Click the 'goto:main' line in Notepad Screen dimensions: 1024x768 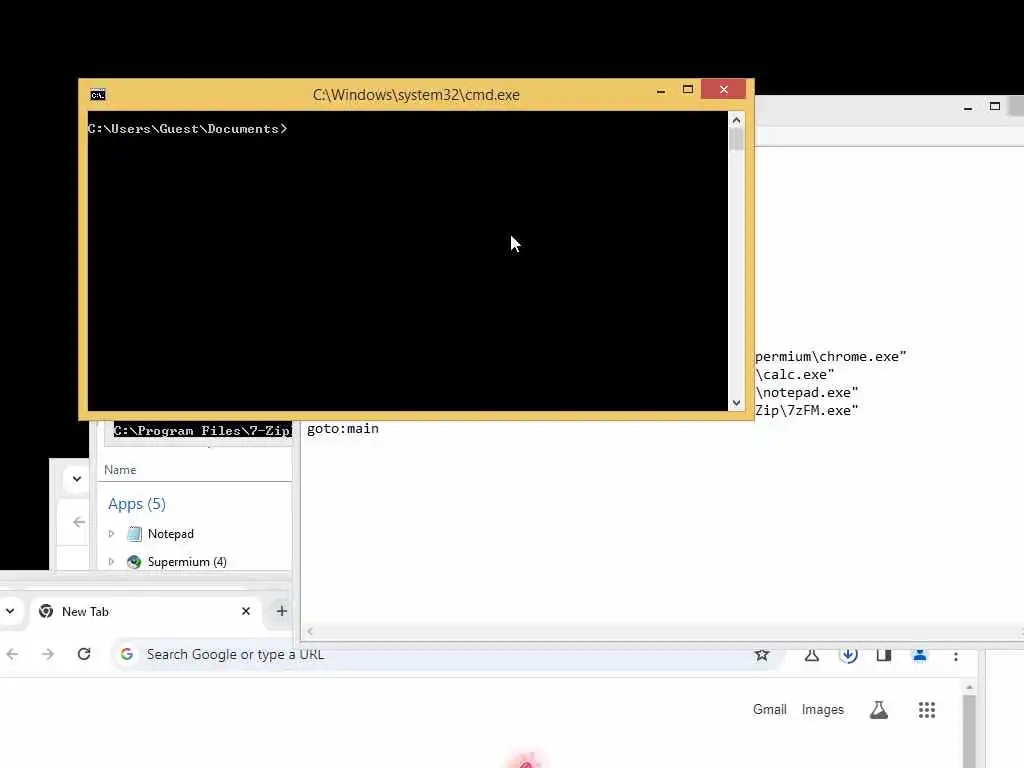[343, 429]
